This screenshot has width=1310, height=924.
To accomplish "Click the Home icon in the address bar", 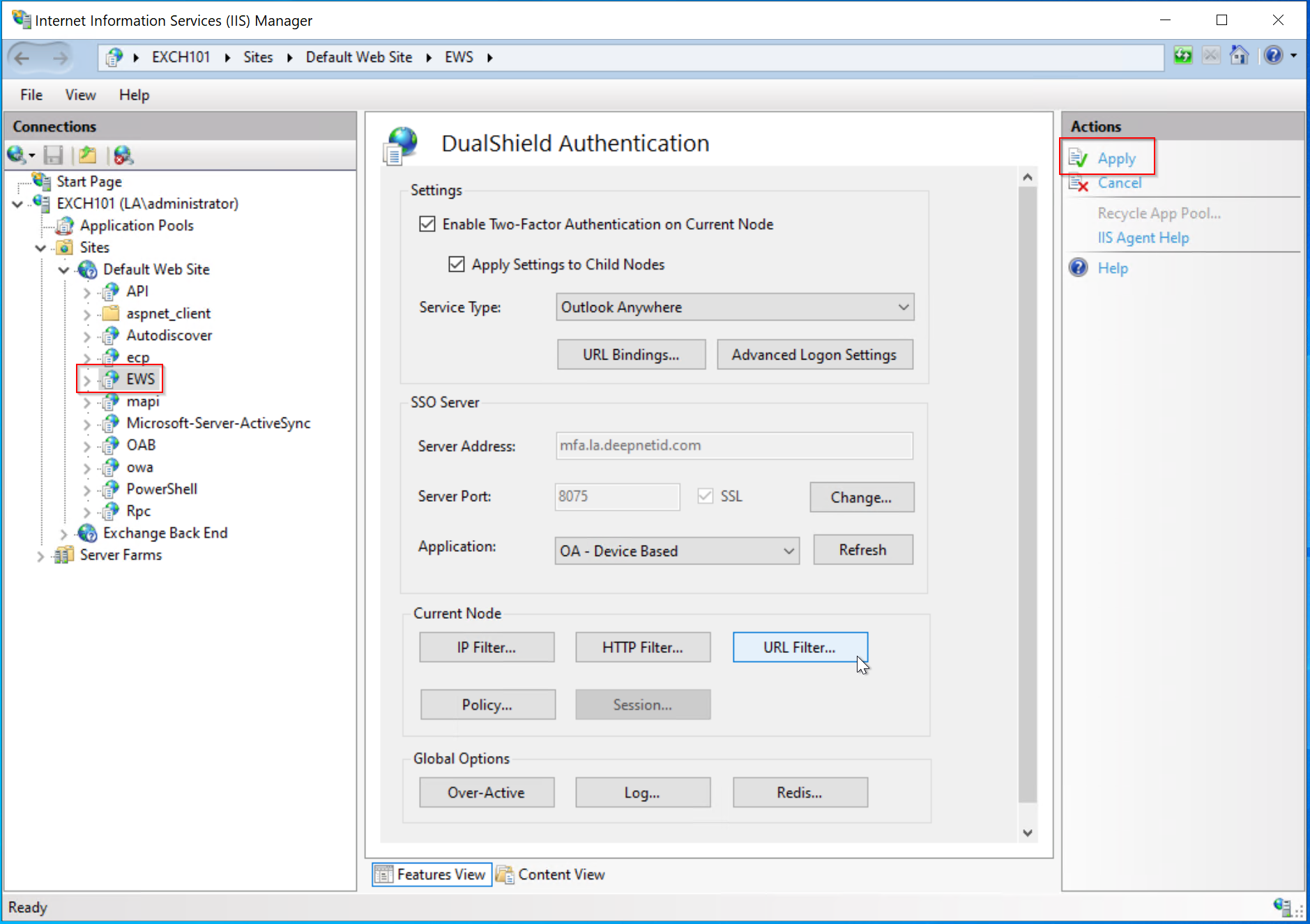I will [x=1239, y=56].
